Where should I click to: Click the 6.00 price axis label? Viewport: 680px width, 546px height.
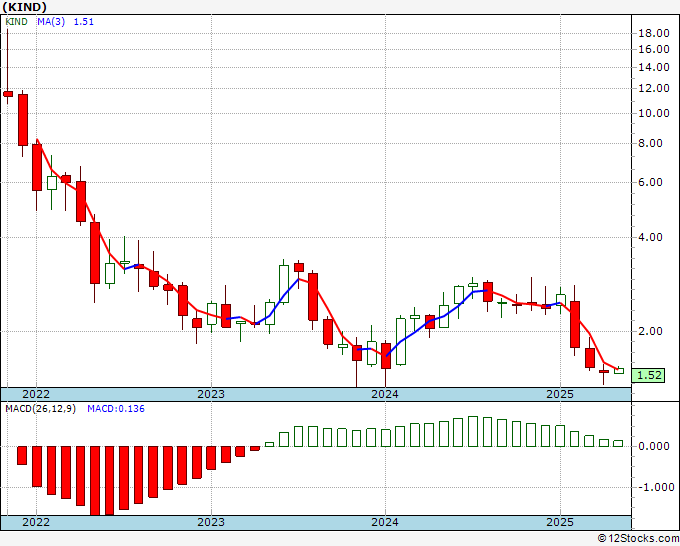(651, 182)
